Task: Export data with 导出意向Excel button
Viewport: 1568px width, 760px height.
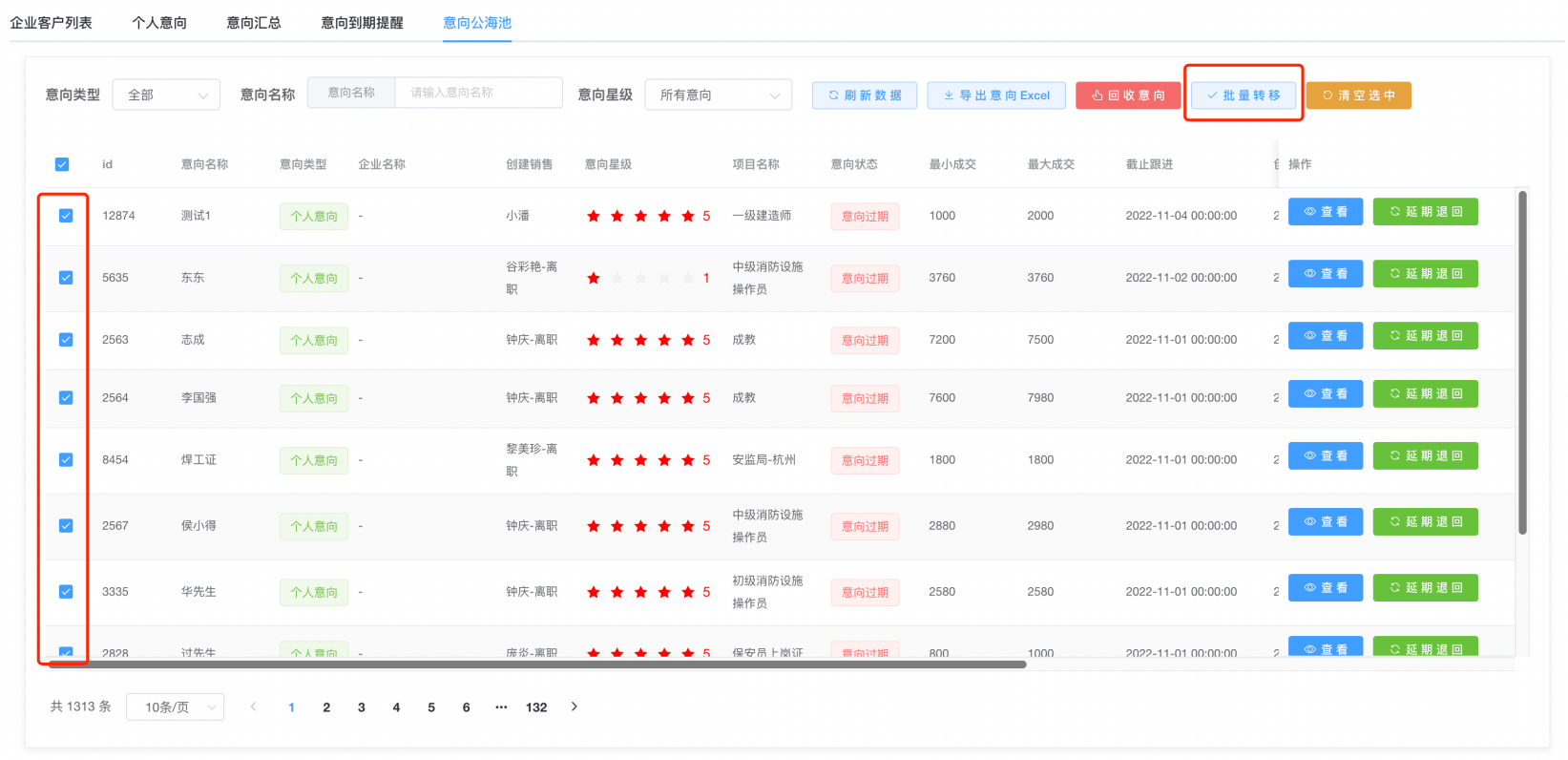Action: point(995,95)
